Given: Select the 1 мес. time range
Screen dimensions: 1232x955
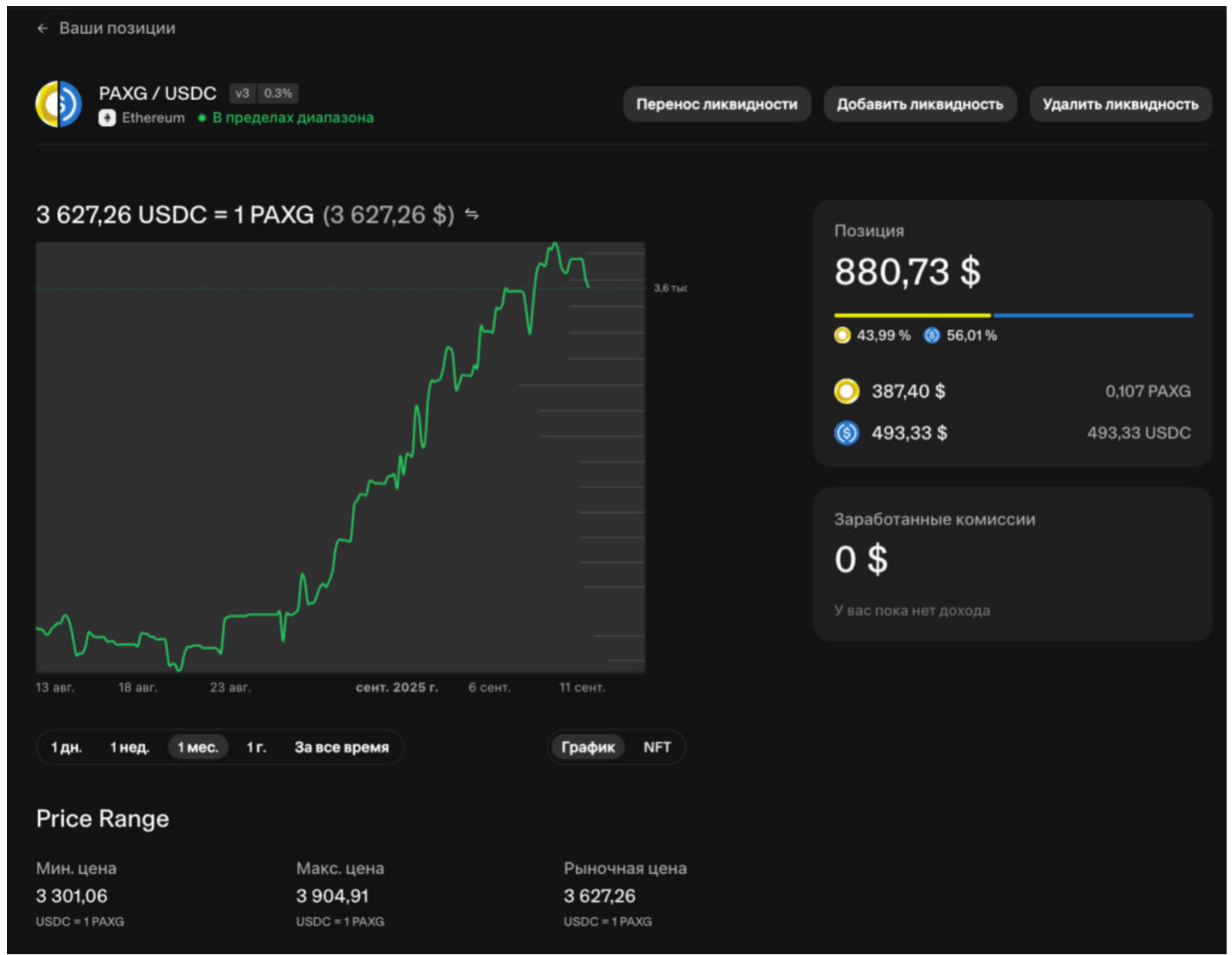Looking at the screenshot, I should pos(198,747).
